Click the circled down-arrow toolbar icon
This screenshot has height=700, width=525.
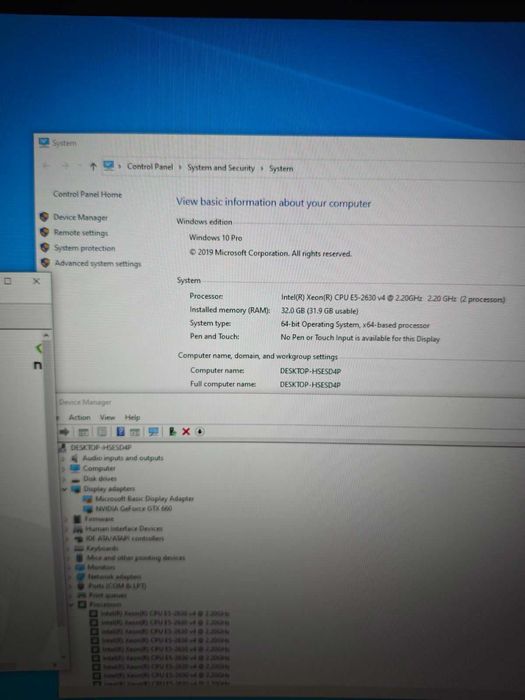[x=200, y=431]
